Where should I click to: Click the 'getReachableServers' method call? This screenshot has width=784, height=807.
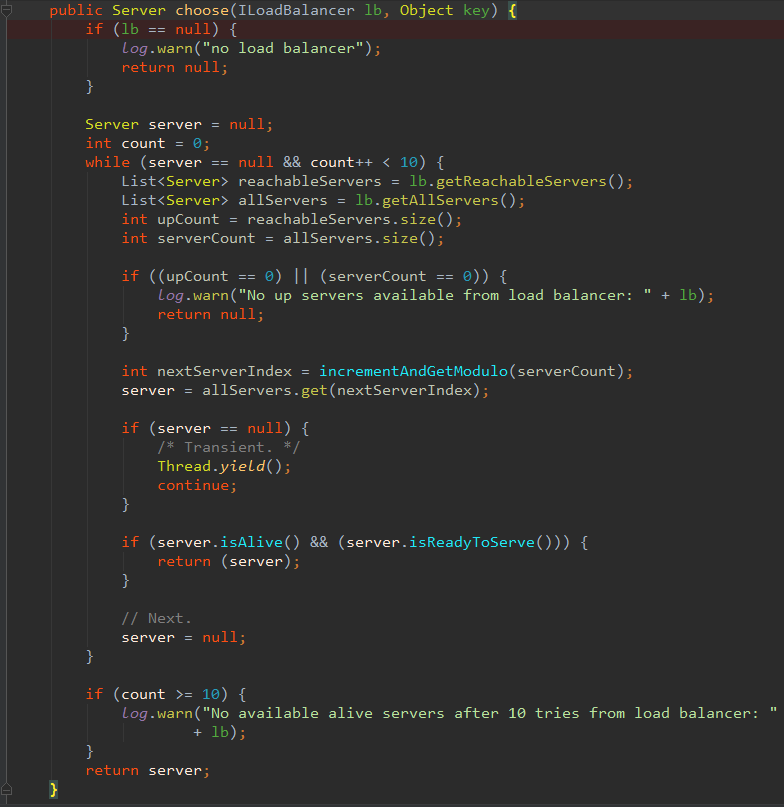tap(521, 182)
